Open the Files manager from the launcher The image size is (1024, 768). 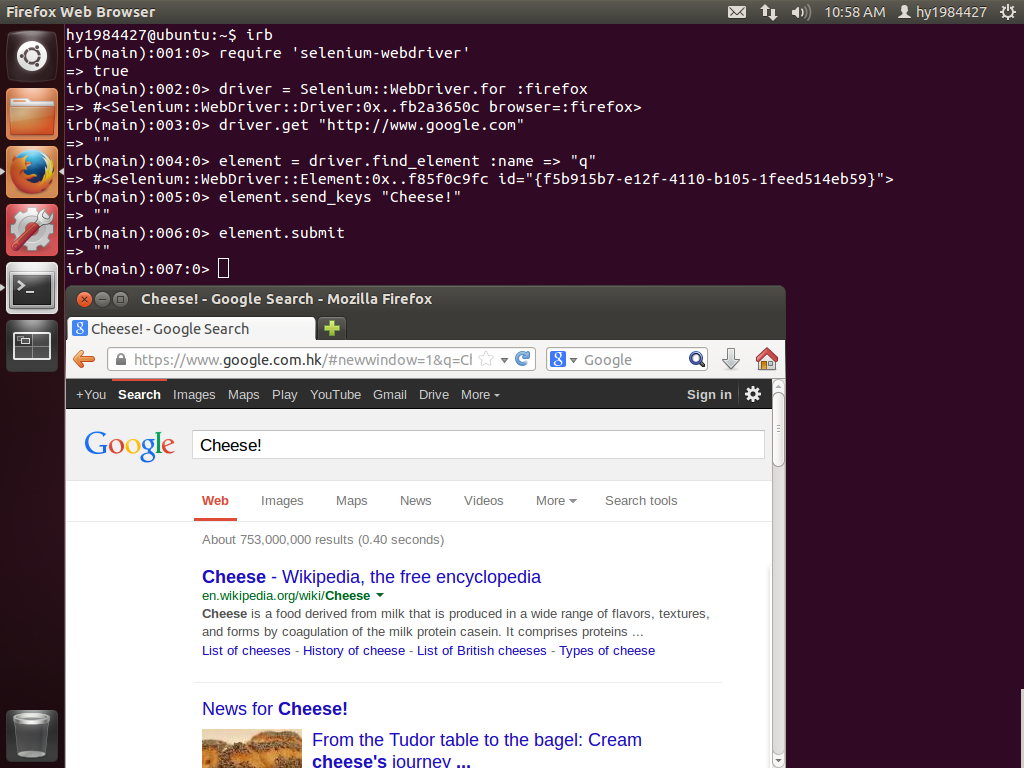pyautogui.click(x=31, y=114)
